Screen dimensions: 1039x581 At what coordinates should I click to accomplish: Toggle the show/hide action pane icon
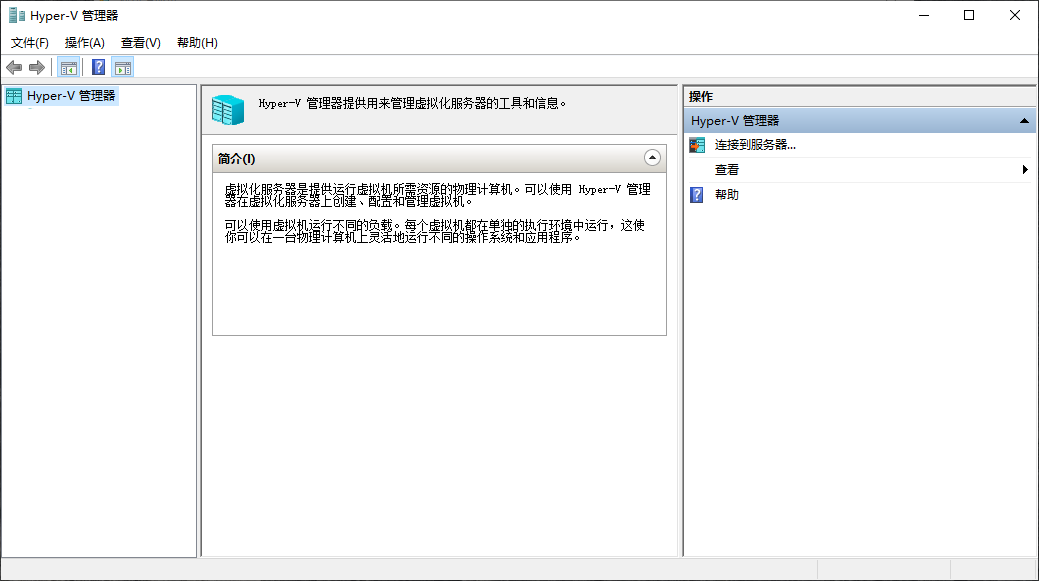tap(123, 68)
